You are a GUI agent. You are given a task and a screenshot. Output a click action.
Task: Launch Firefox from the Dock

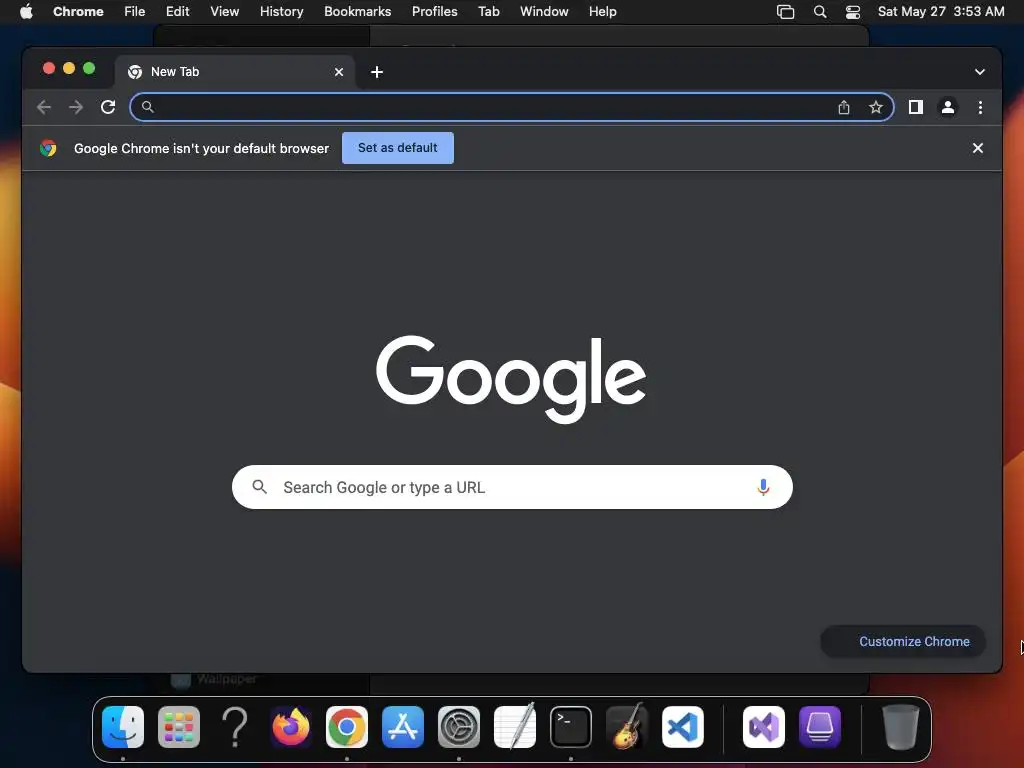pos(291,727)
